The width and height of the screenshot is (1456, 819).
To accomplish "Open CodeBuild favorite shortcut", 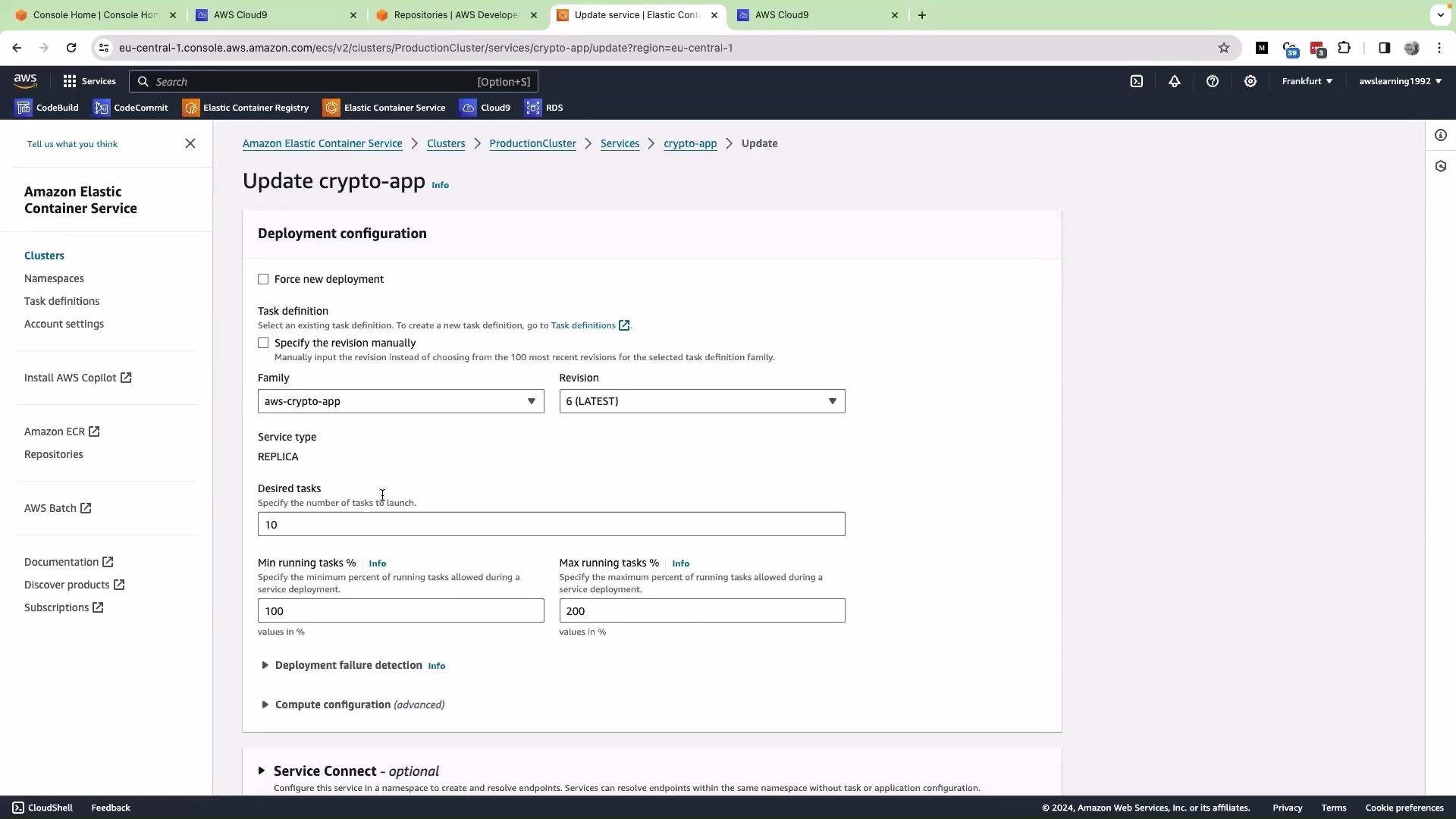I will (x=47, y=108).
